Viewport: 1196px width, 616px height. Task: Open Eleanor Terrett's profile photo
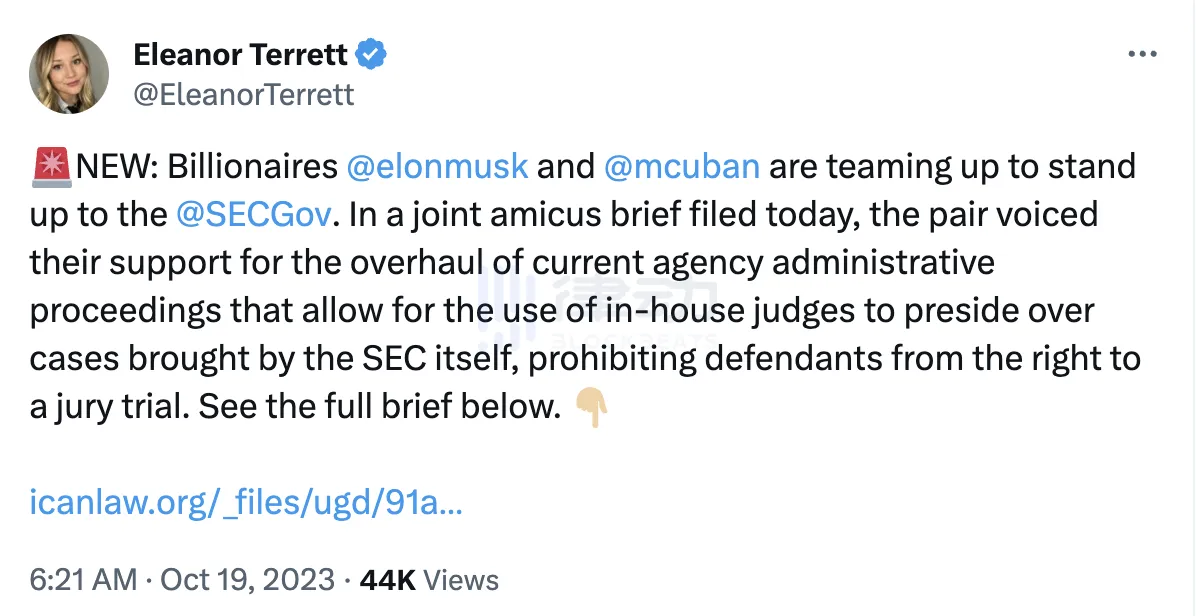tap(69, 74)
